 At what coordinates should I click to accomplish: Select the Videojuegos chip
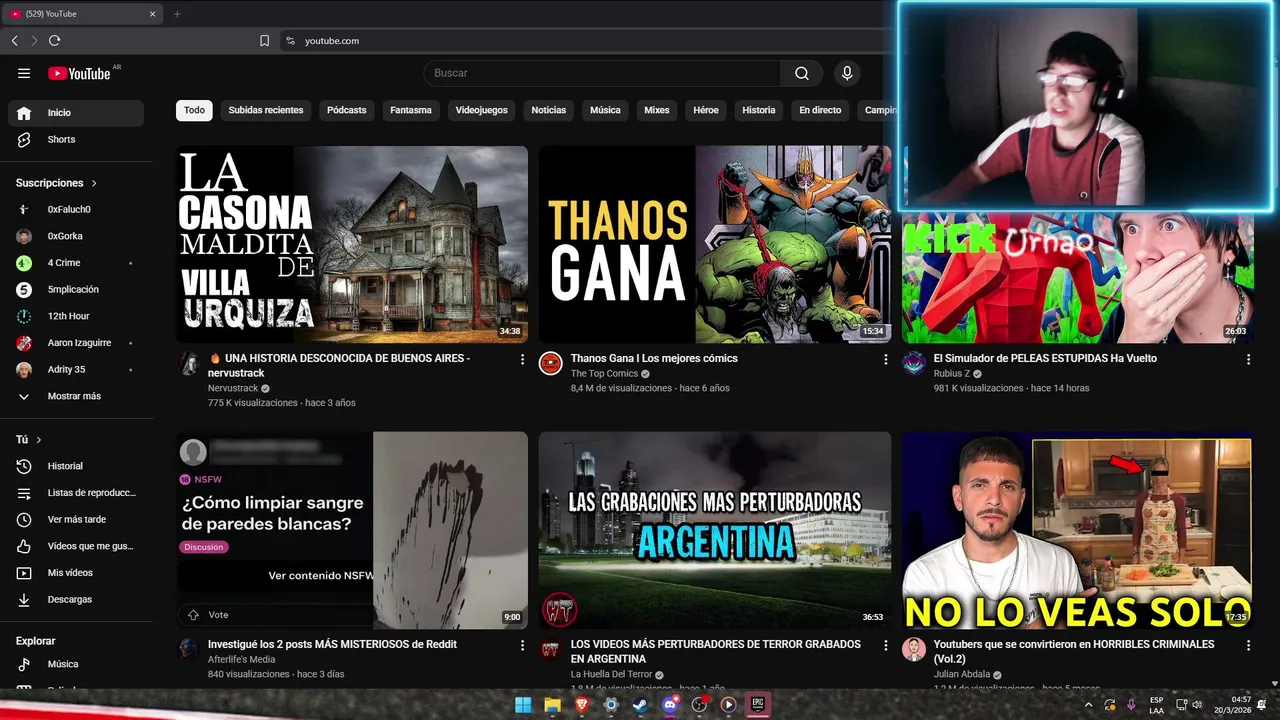(482, 110)
